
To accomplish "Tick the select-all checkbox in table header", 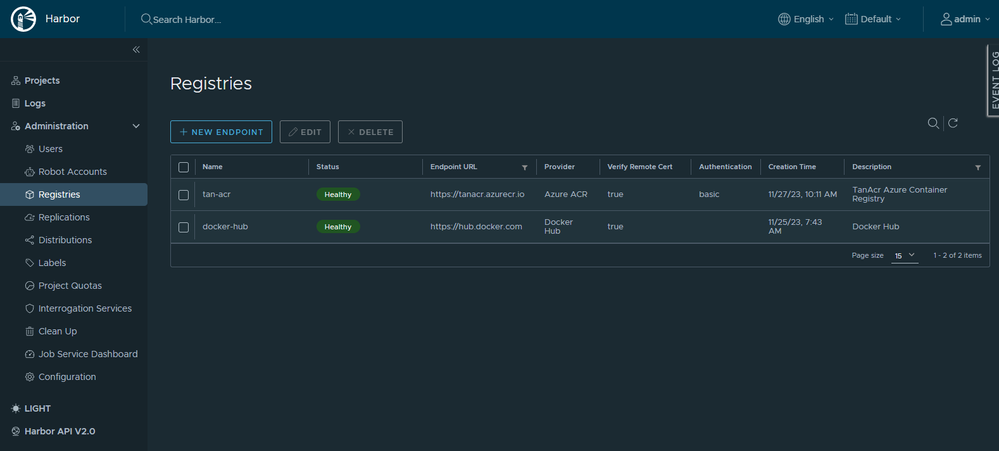I will pyautogui.click(x=183, y=167).
